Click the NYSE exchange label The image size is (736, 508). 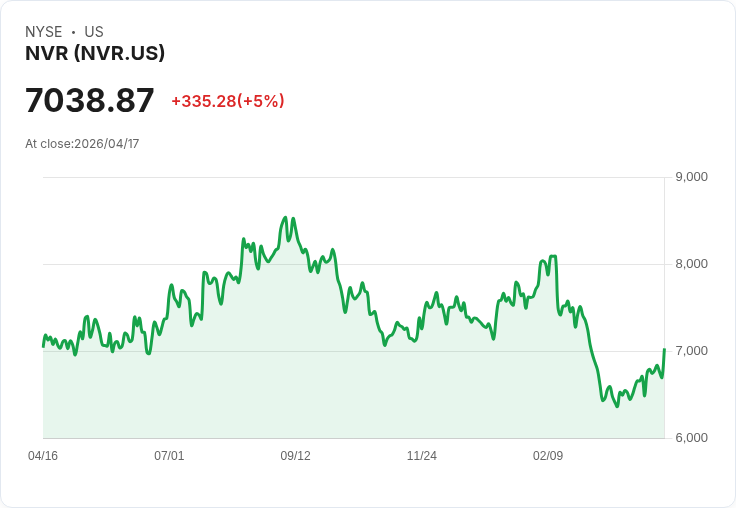coord(44,32)
